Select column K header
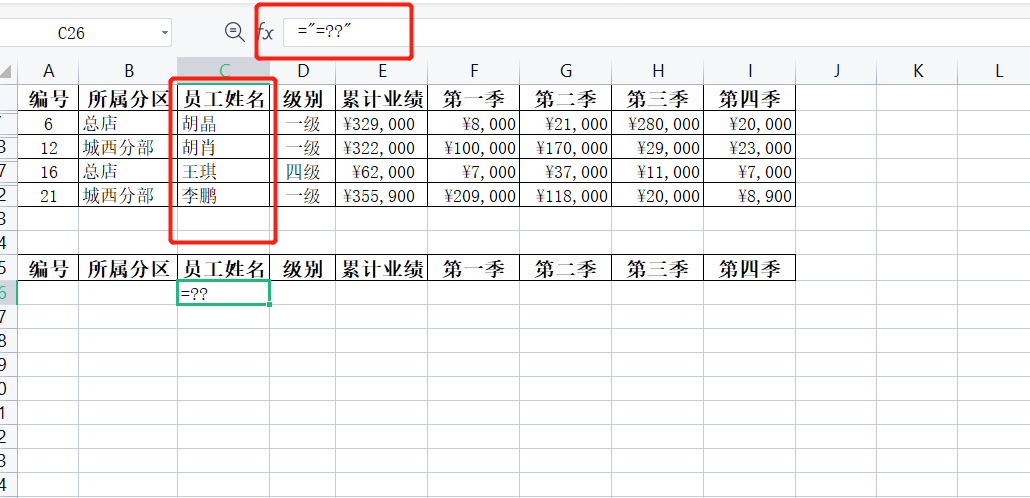The image size is (1030, 498). click(918, 71)
